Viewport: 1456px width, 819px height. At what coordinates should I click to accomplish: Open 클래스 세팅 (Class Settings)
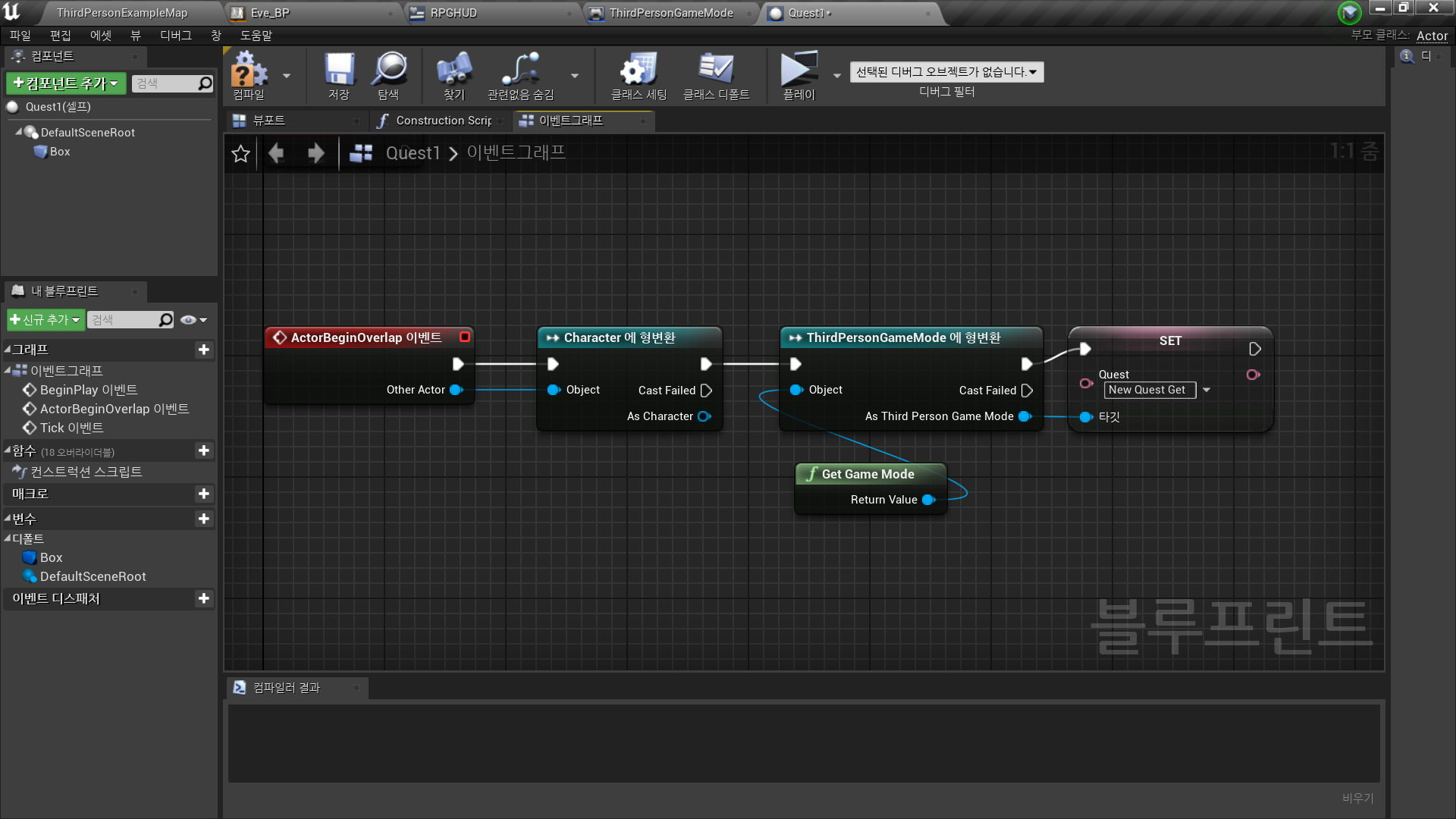tap(638, 75)
